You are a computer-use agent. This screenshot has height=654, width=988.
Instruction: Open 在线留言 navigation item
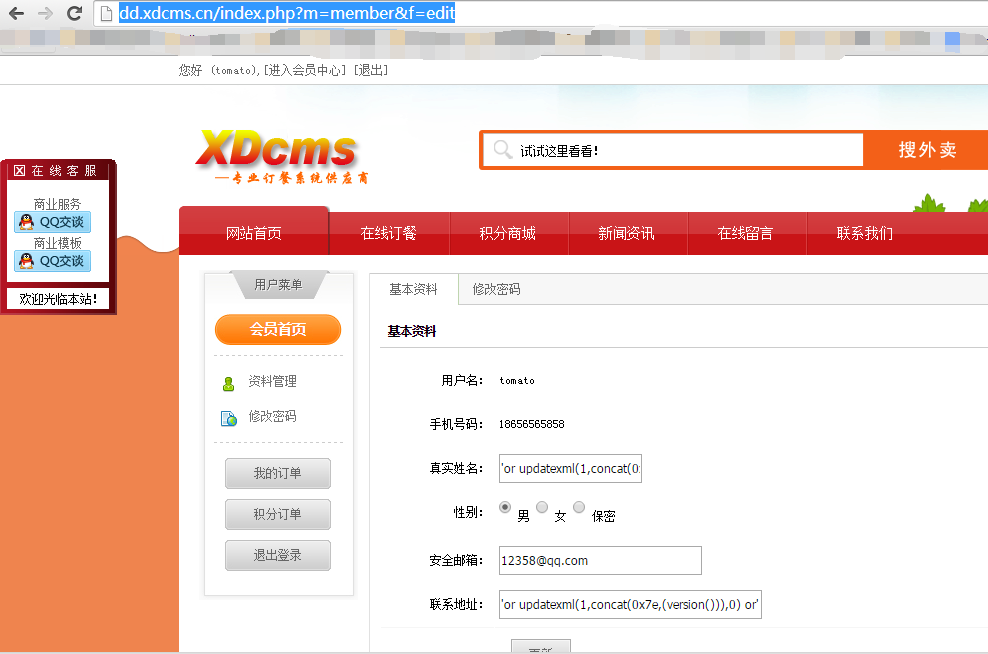(745, 233)
